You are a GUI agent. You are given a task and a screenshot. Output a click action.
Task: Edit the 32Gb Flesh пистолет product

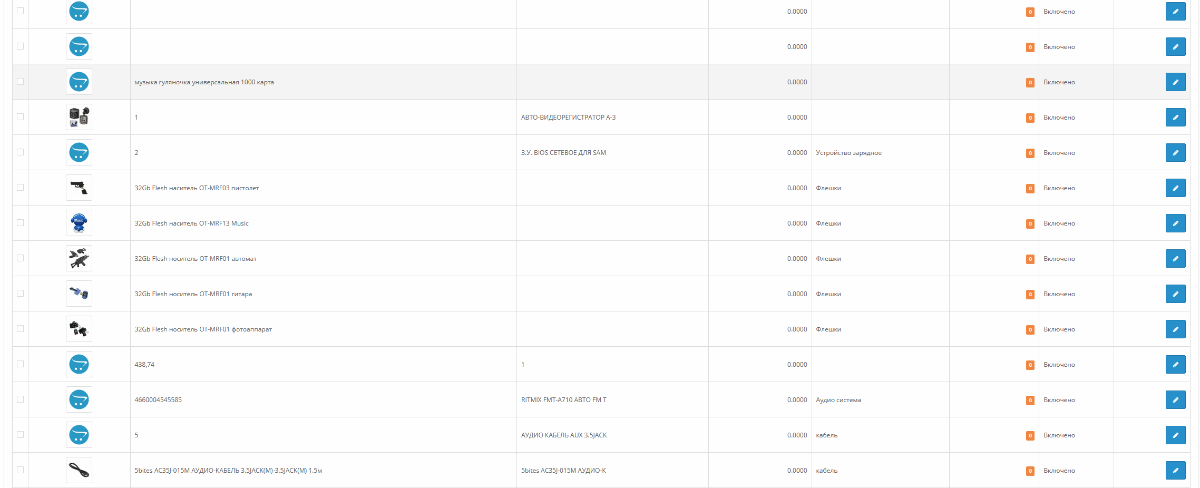point(1175,188)
